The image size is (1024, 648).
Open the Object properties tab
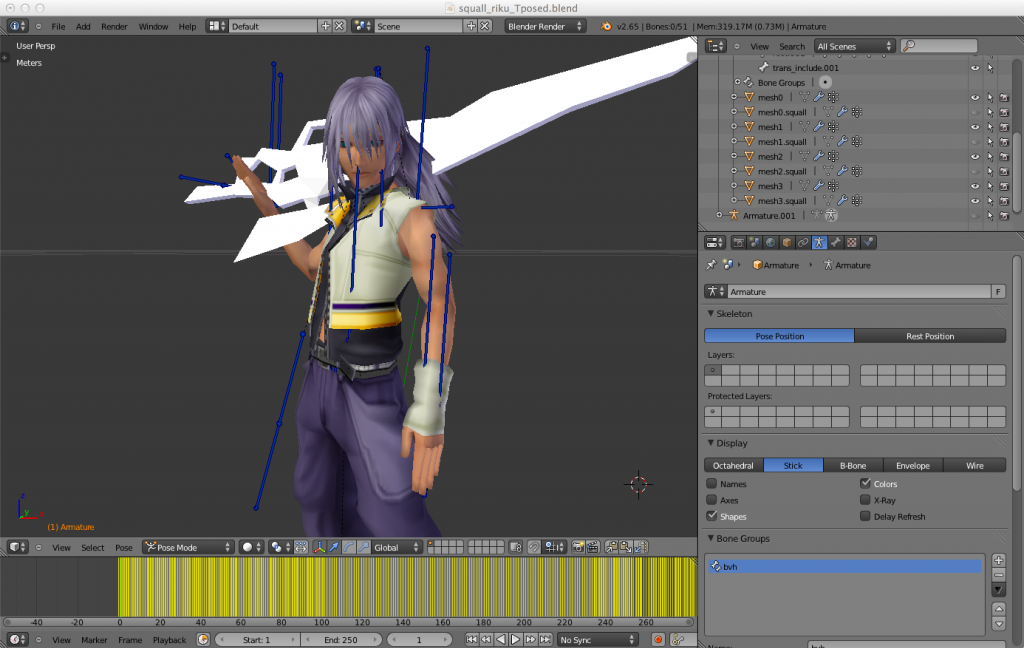click(787, 242)
